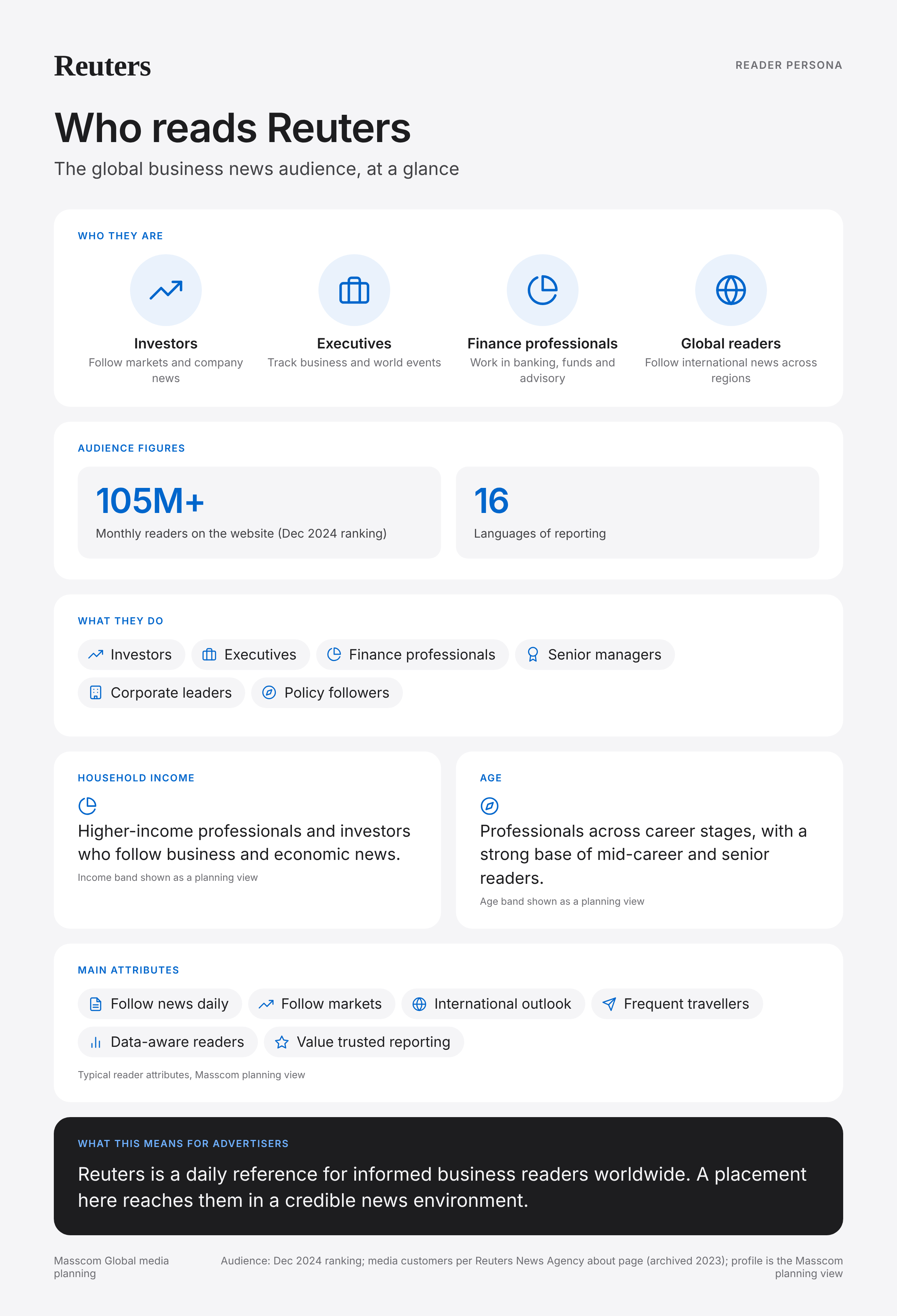897x1316 pixels.
Task: Click the building icon in Corporate leaders chip
Action: pos(96,692)
